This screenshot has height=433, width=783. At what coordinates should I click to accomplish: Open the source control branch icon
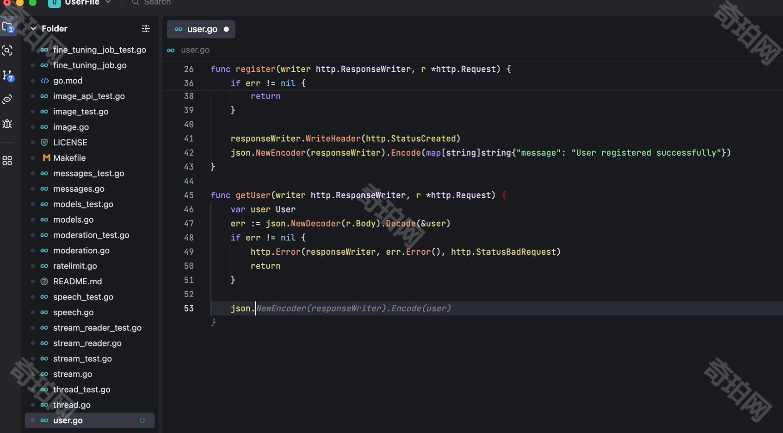8,75
